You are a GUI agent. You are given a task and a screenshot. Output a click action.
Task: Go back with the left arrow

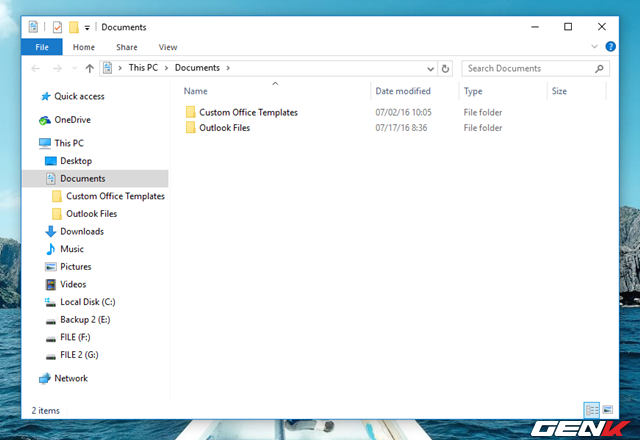pyautogui.click(x=36, y=68)
